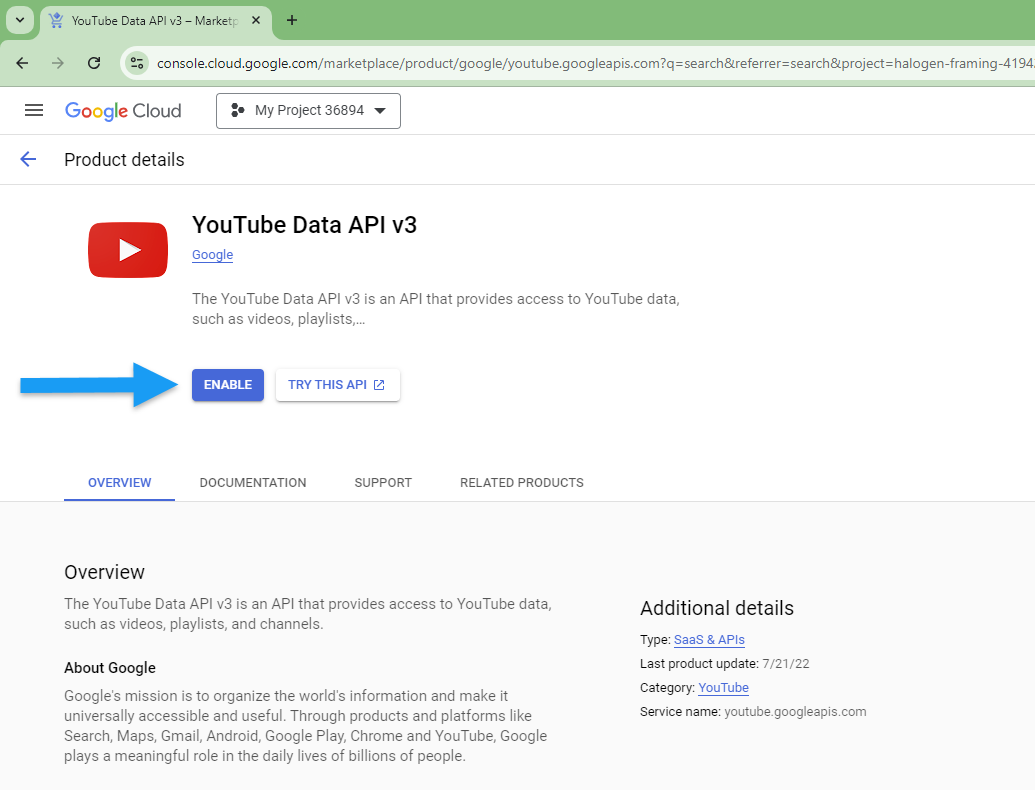Go back in browser history
The image size is (1035, 790).
click(x=22, y=63)
